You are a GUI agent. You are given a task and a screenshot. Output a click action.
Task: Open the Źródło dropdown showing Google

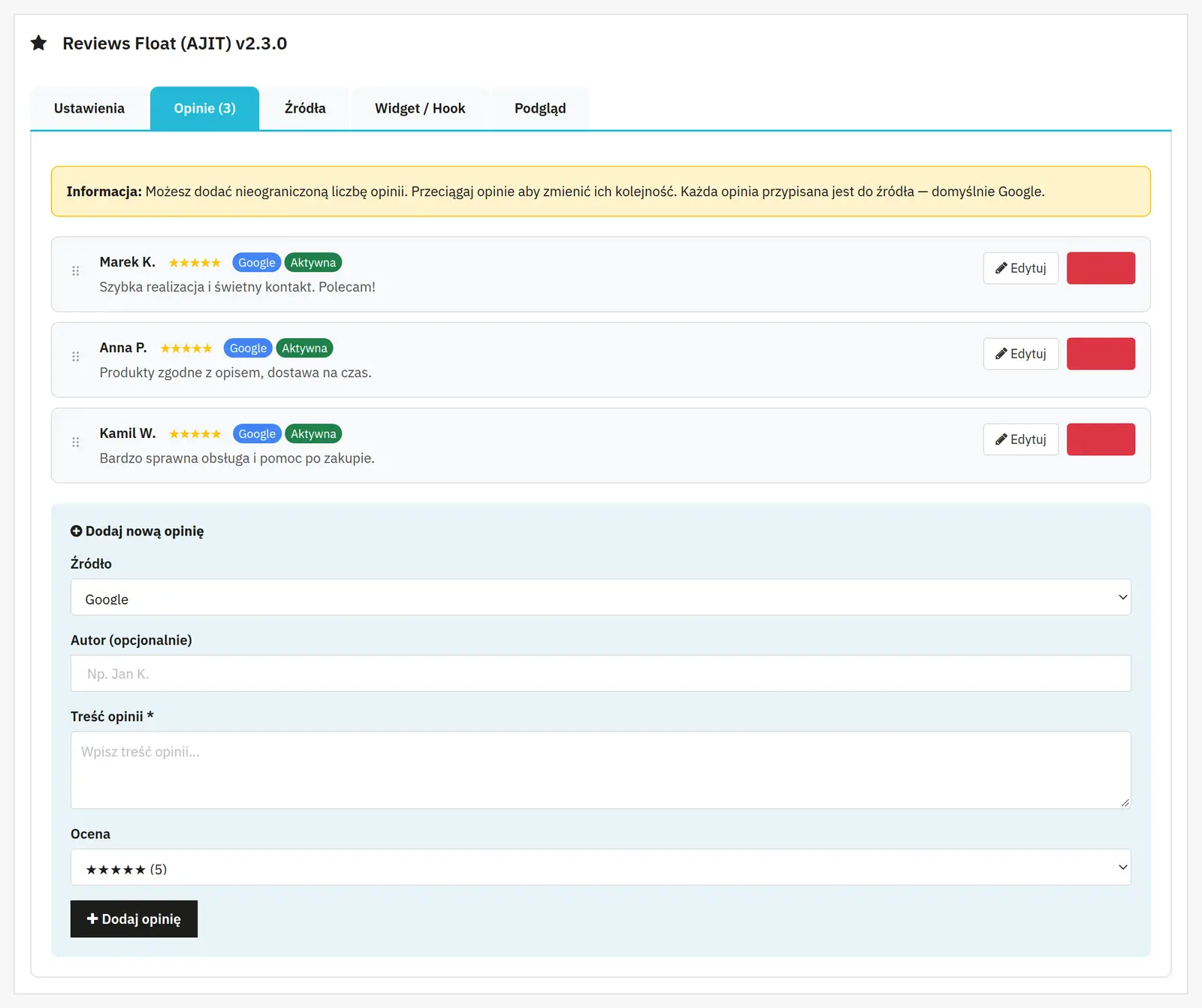[600, 597]
